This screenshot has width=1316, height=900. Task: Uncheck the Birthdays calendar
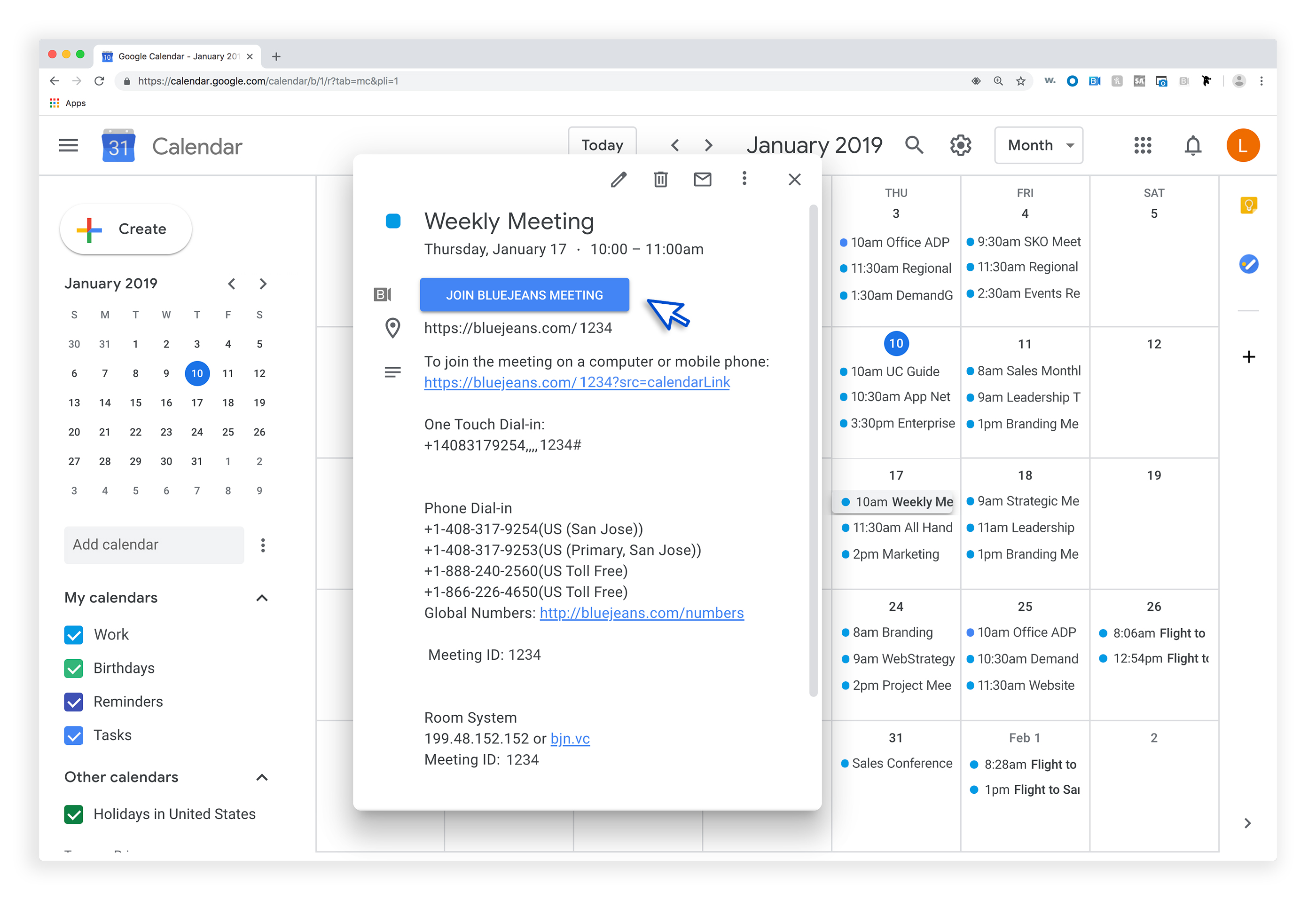coord(74,668)
